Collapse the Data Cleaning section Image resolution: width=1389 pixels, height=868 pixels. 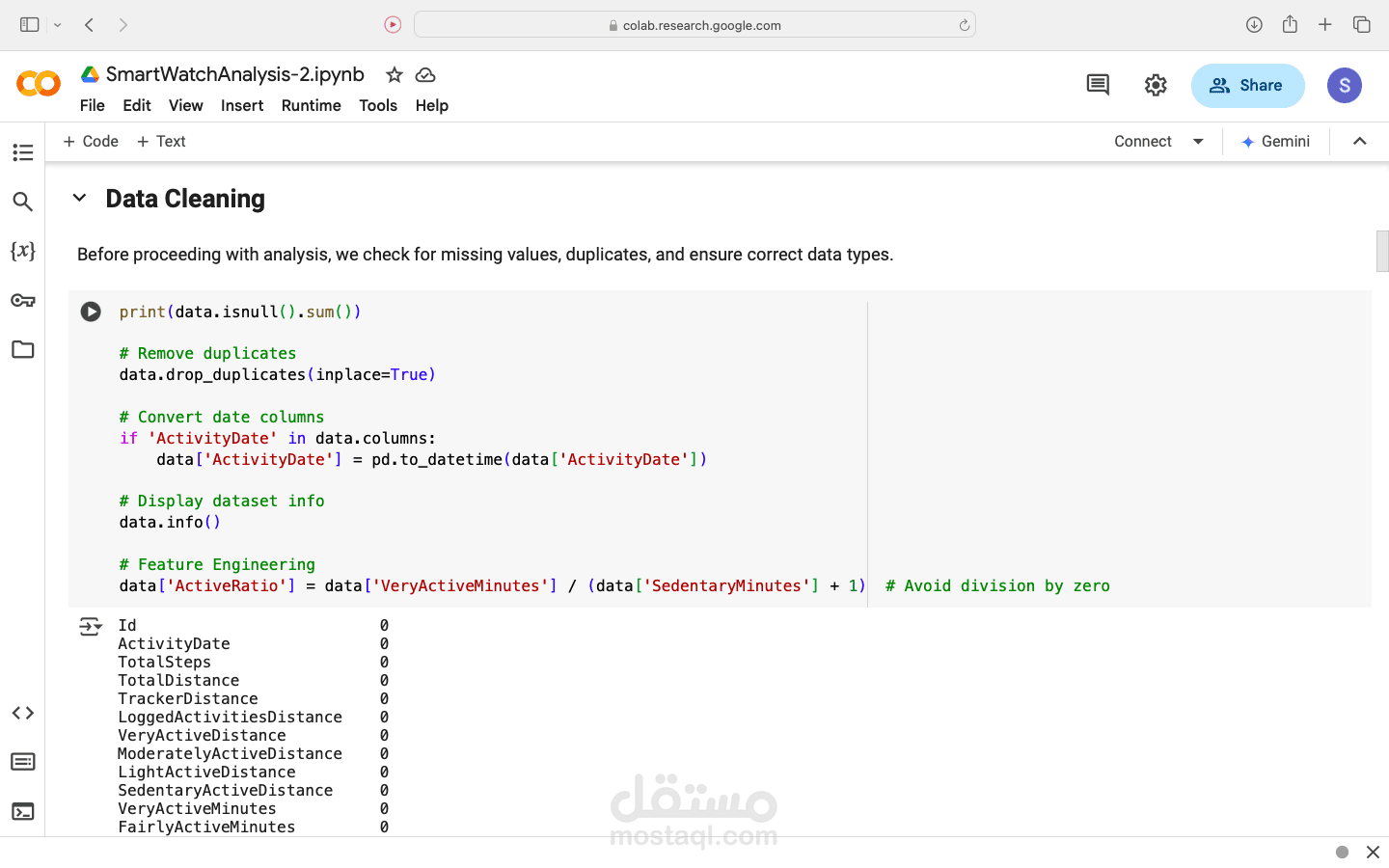[x=79, y=198]
